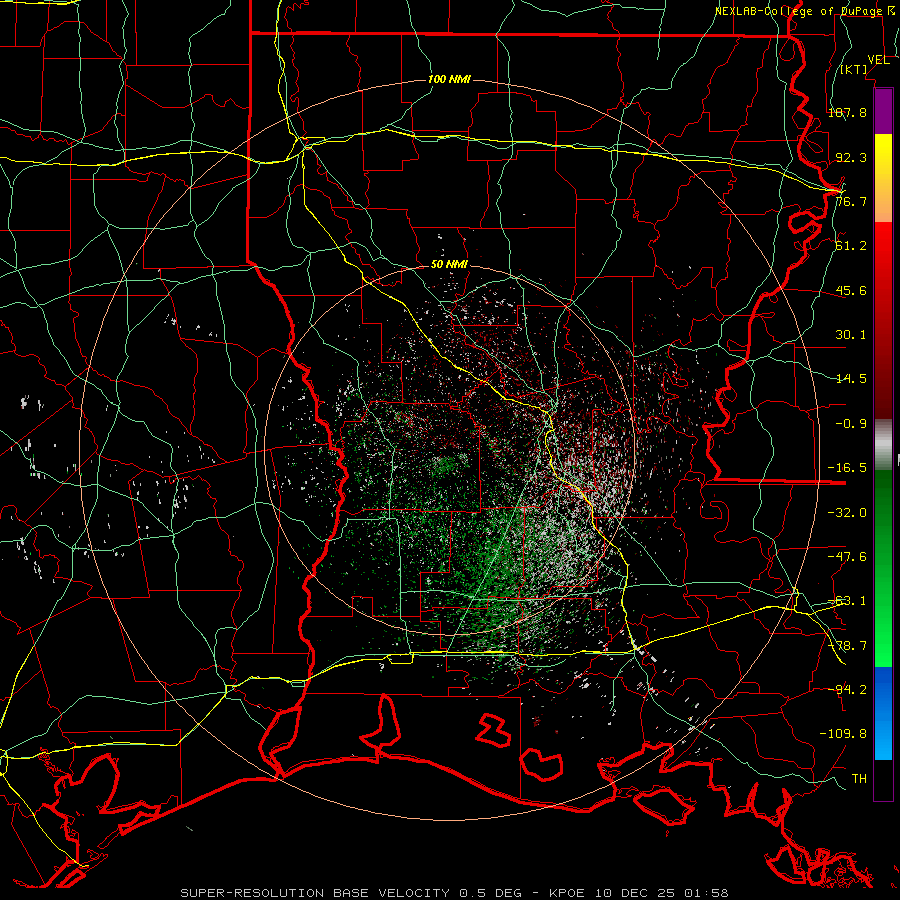Click the 76.7 velocity scale value
Image resolution: width=900 pixels, height=900 pixels.
851,201
